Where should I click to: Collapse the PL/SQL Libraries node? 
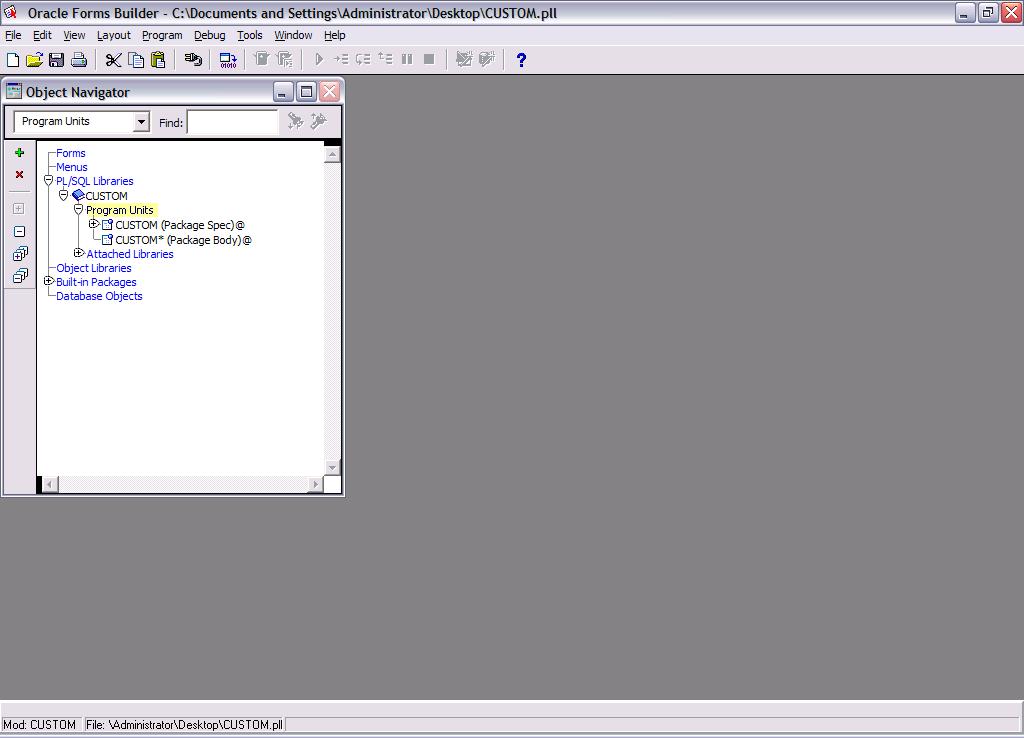(48, 180)
